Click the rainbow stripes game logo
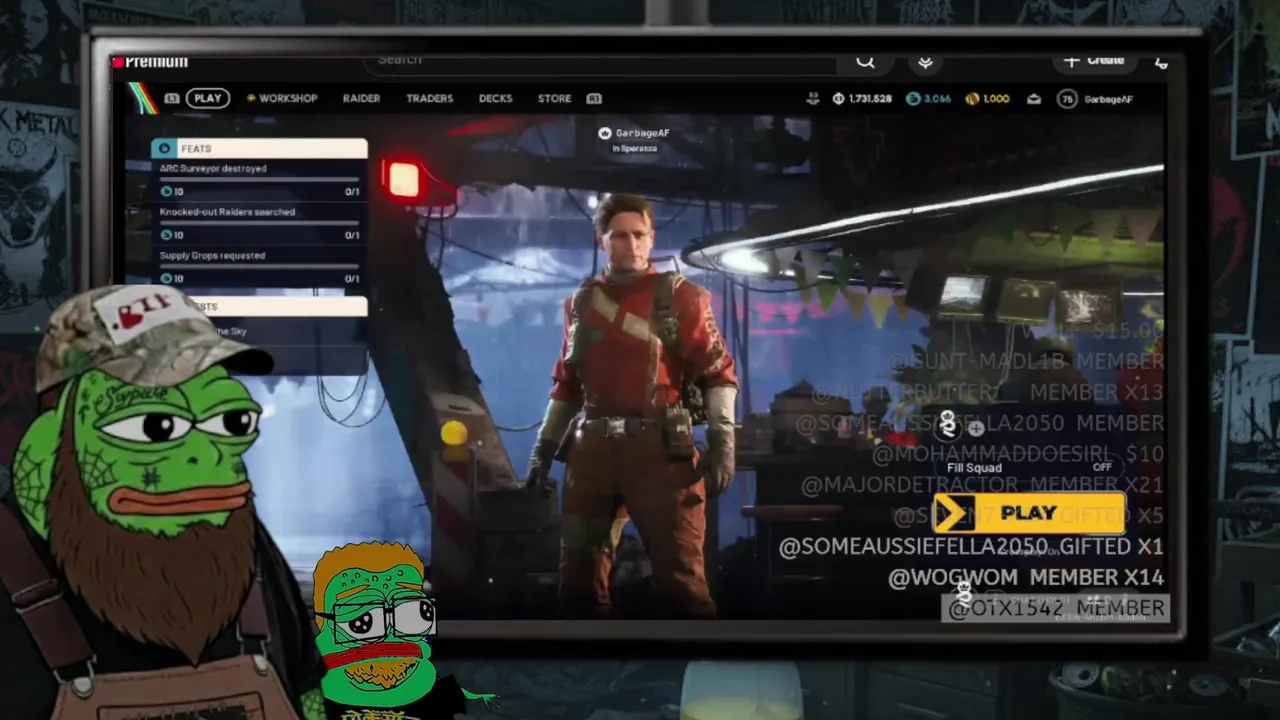Screen dimensions: 1280x720 144,98
